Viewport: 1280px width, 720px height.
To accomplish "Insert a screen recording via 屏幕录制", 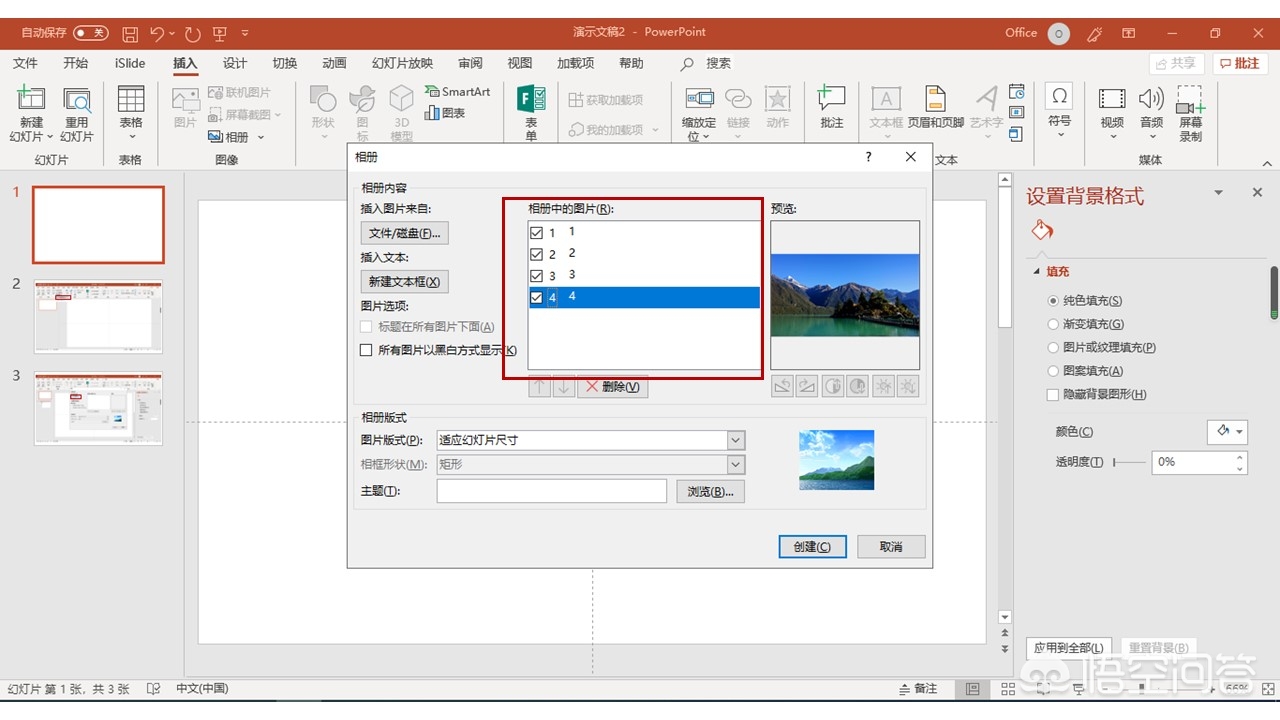I will click(1189, 110).
